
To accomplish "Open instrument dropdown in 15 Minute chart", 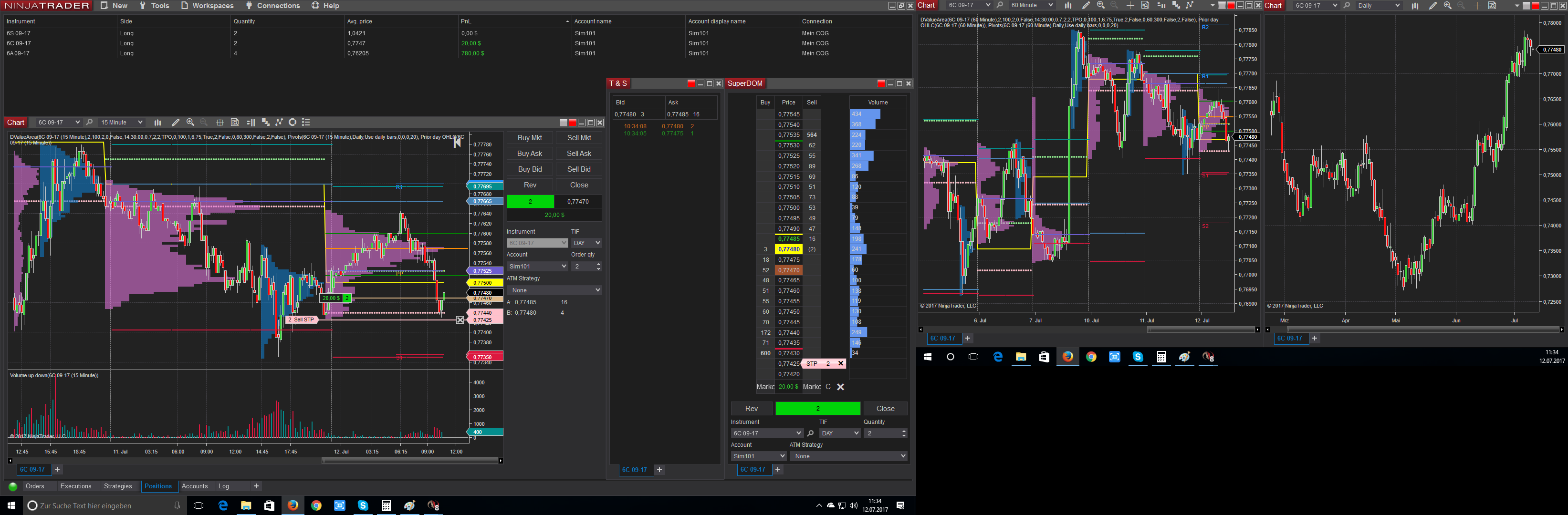I will pos(58,122).
